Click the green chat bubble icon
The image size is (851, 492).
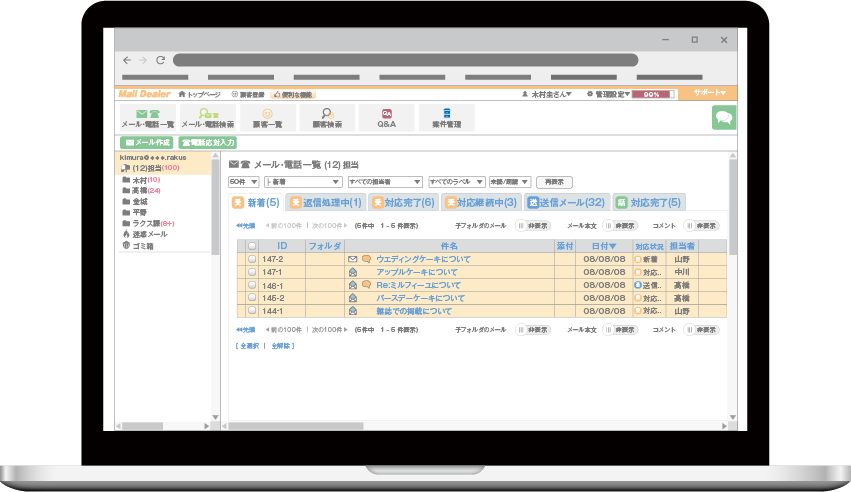tap(724, 117)
